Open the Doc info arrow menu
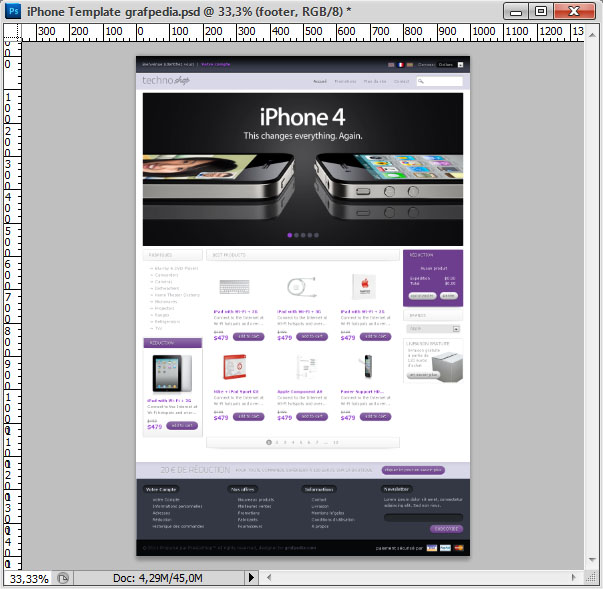The image size is (603, 589). coord(251,577)
